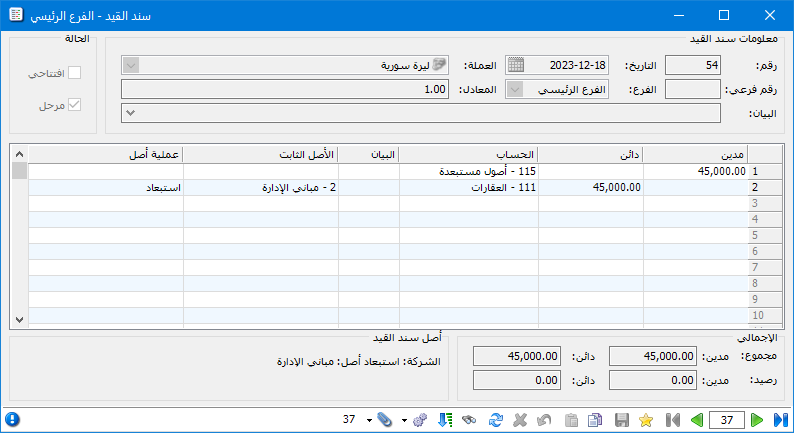Image resolution: width=794 pixels, height=433 pixels.
Task: Select account cell 111 - العقارات
Action: click(x=468, y=187)
